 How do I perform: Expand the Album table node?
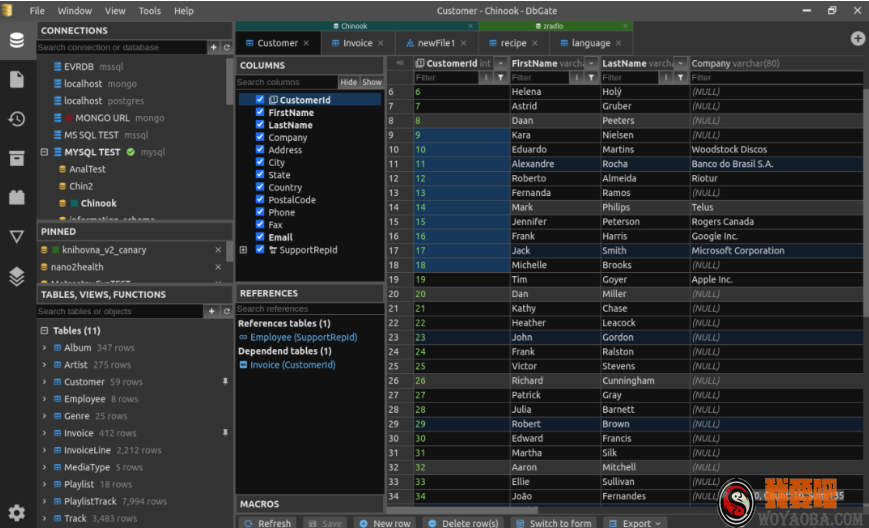[45, 348]
